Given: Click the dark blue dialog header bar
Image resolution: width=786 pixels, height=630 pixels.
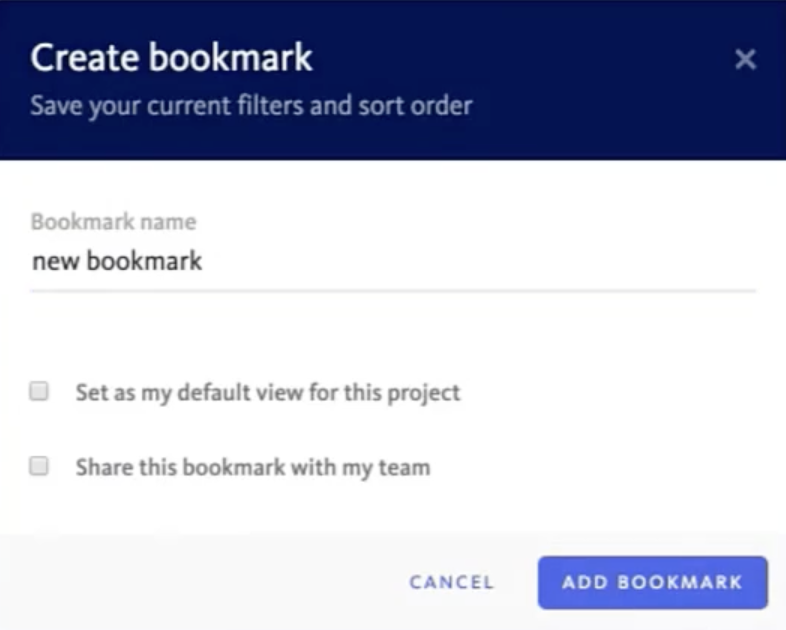Looking at the screenshot, I should [393, 80].
